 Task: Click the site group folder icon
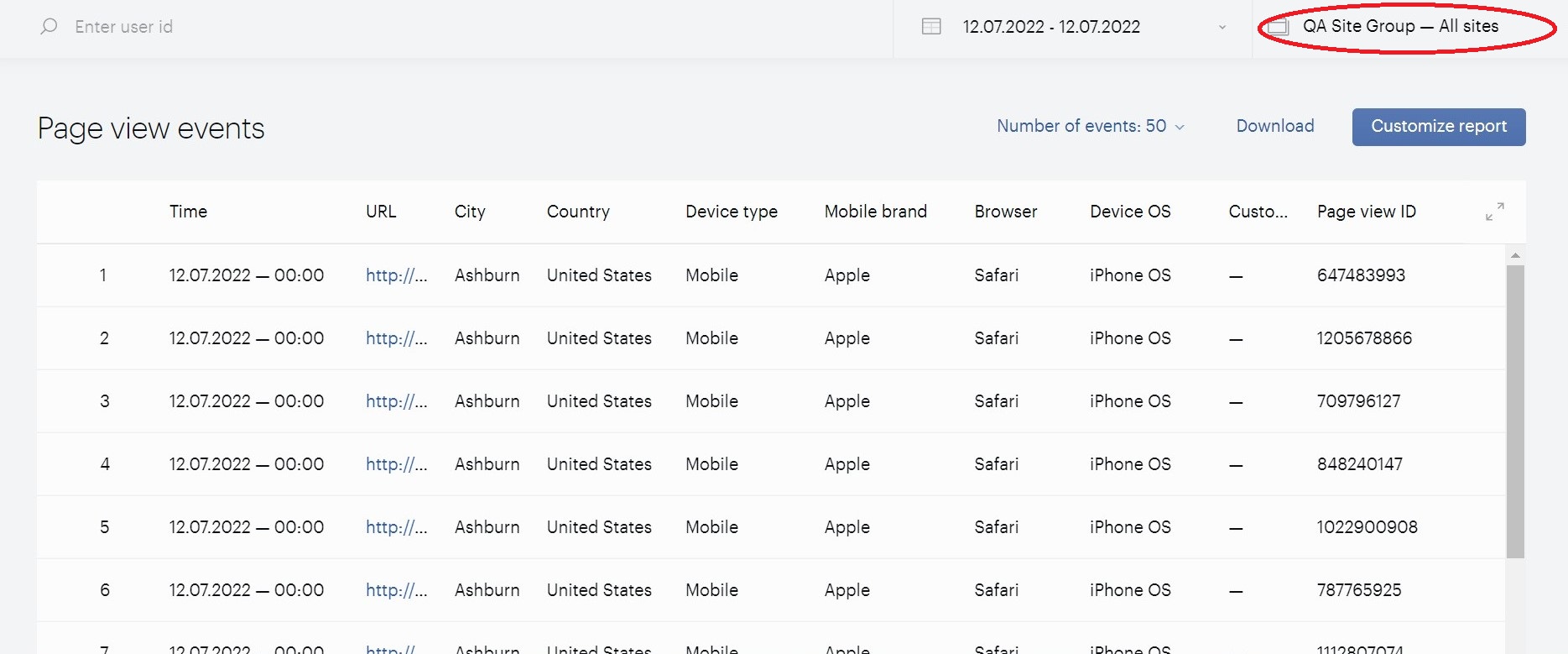[1278, 27]
